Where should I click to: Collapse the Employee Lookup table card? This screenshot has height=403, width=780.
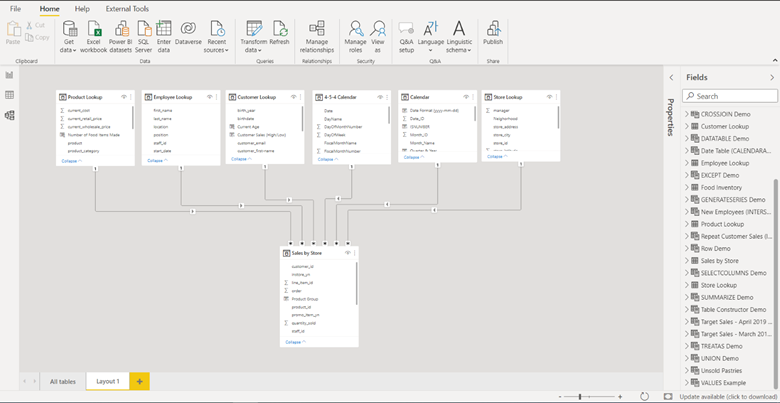[x=158, y=161]
